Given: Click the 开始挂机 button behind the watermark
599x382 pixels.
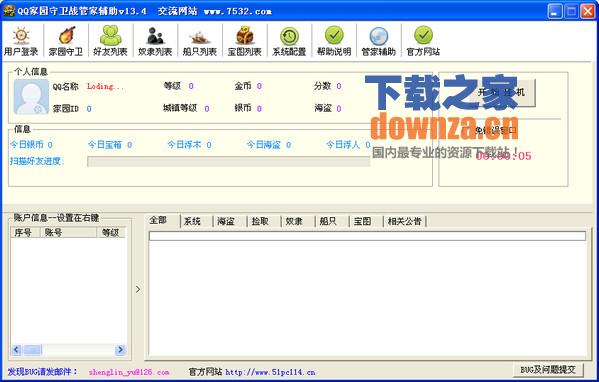Looking at the screenshot, I should click(501, 92).
